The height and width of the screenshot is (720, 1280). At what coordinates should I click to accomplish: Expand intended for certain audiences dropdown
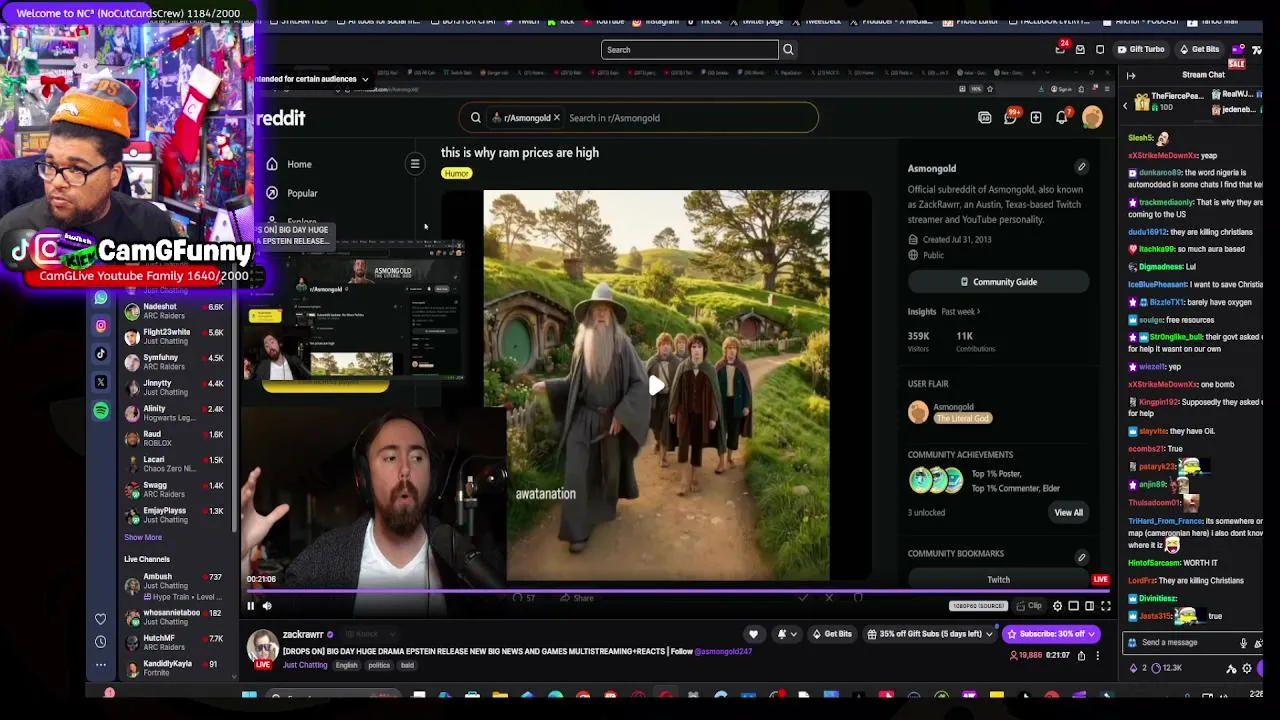(x=365, y=79)
